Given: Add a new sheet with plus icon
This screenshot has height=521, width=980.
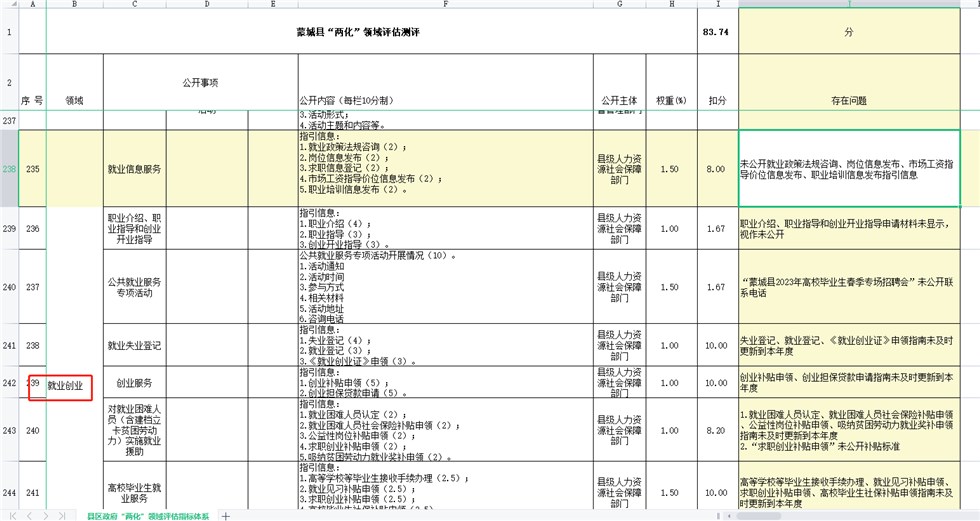Looking at the screenshot, I should [226, 515].
